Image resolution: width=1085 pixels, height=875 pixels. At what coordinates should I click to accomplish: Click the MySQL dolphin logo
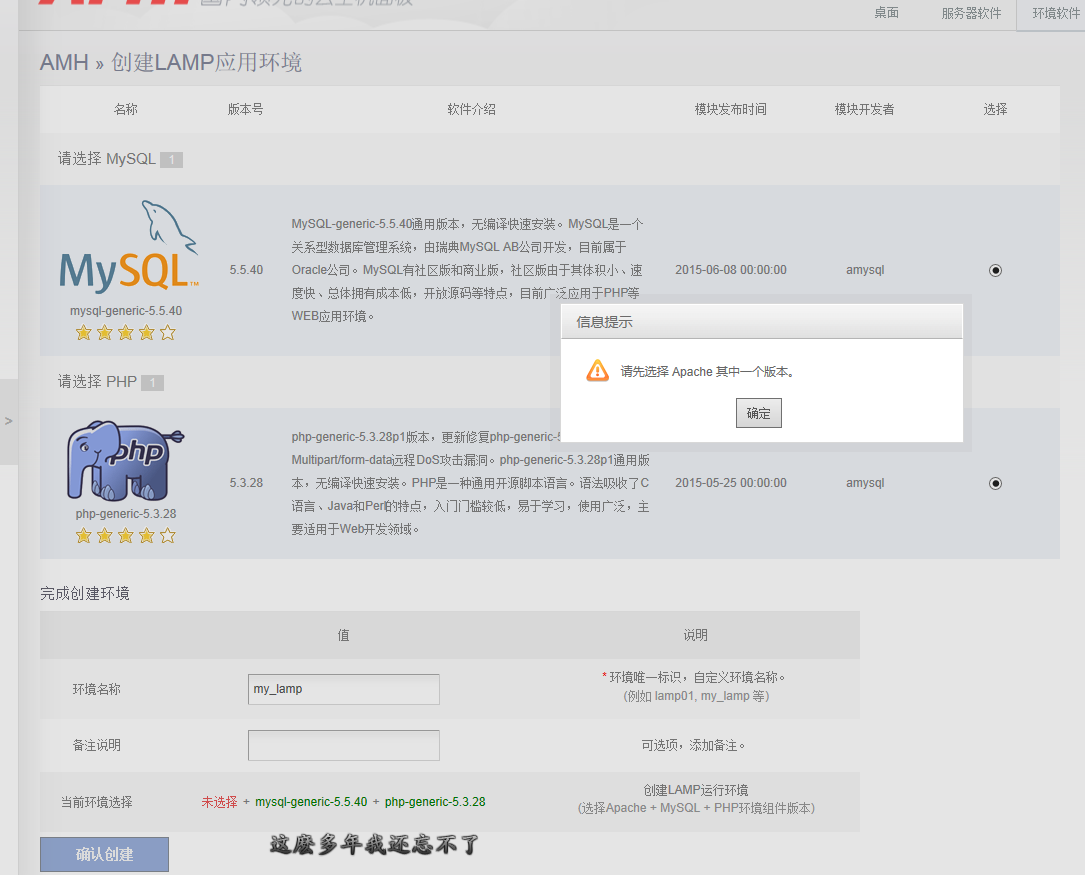pyautogui.click(x=128, y=248)
